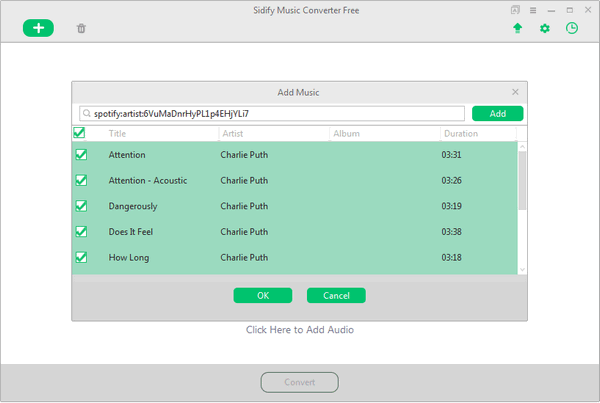Click duration 03:38 cell
The image size is (600, 403).
(x=451, y=232)
